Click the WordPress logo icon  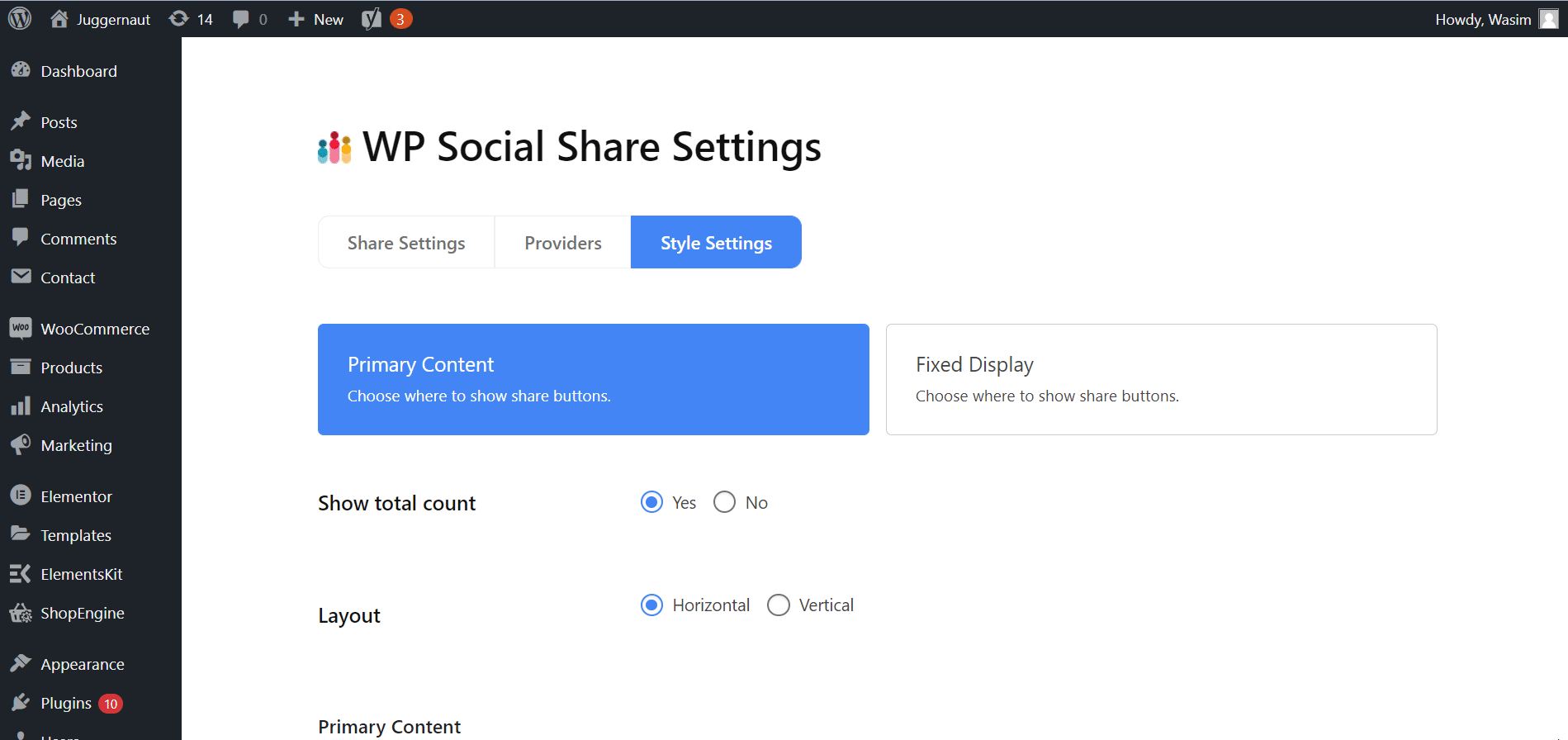[x=20, y=18]
